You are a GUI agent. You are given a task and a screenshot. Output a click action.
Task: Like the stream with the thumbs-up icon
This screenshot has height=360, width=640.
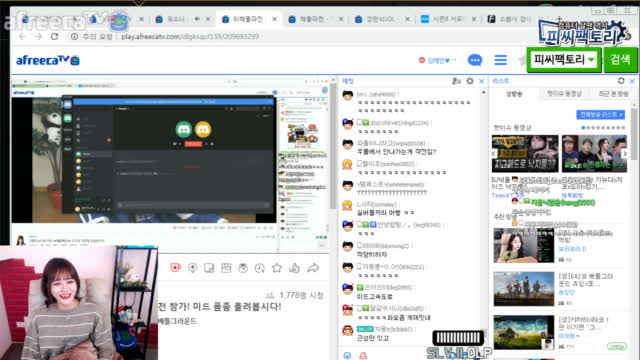(x=294, y=268)
